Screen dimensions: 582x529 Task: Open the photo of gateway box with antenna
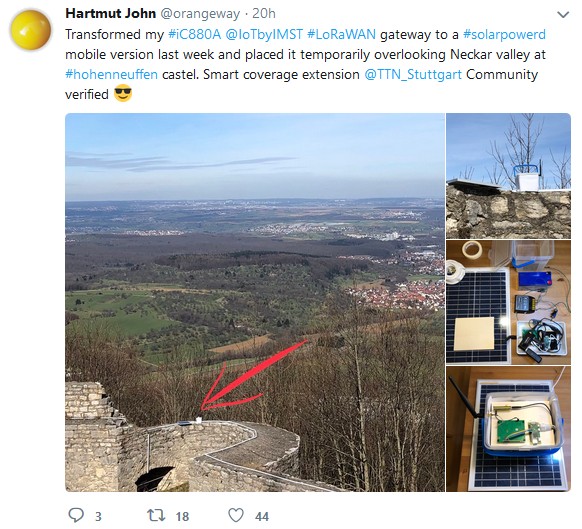(509, 429)
